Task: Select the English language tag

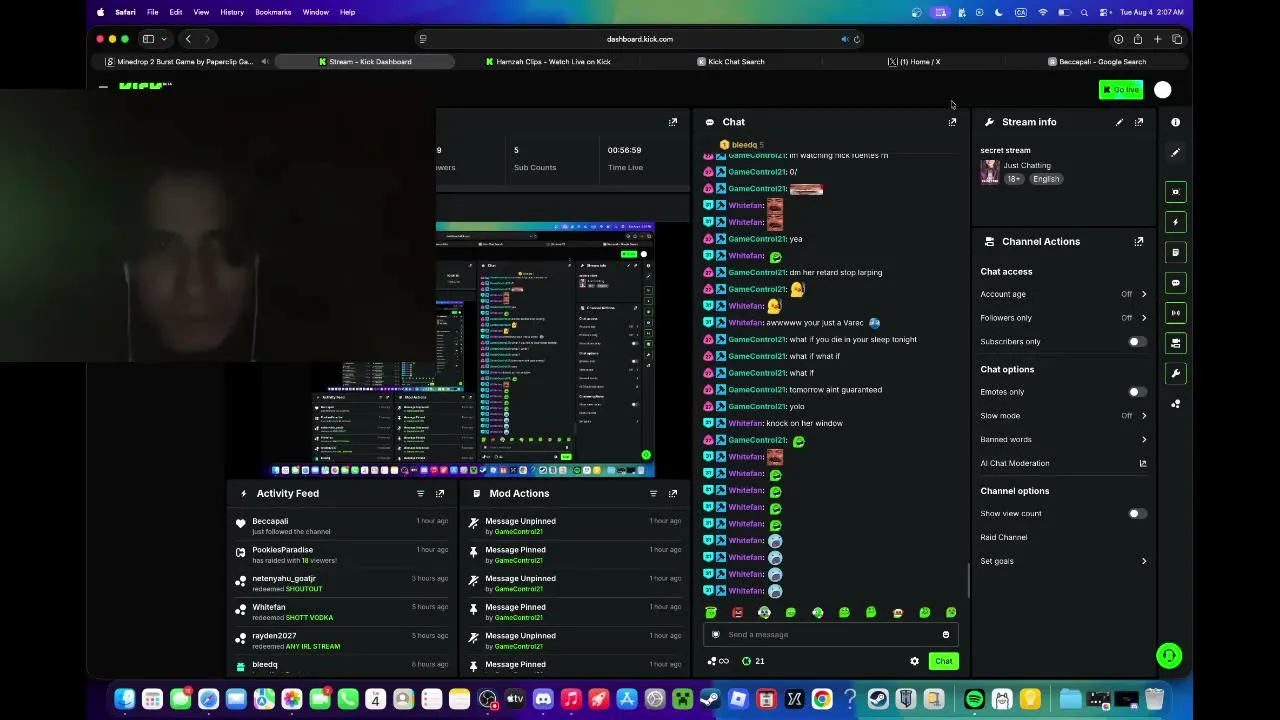Action: pyautogui.click(x=1046, y=179)
